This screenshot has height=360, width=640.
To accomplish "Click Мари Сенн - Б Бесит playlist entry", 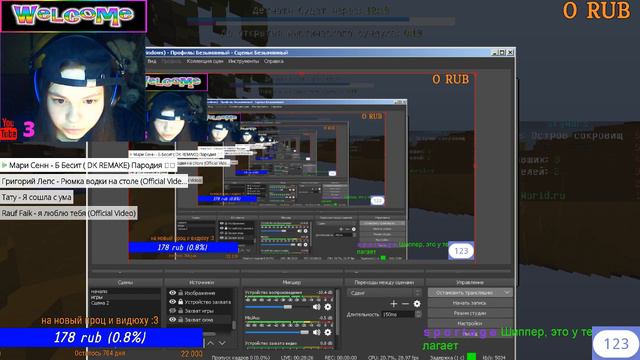I will (x=88, y=165).
